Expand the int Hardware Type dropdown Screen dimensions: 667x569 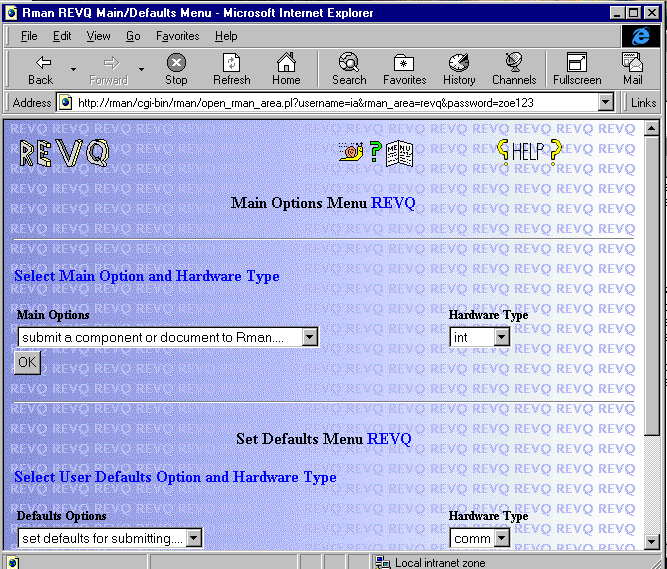[502, 337]
